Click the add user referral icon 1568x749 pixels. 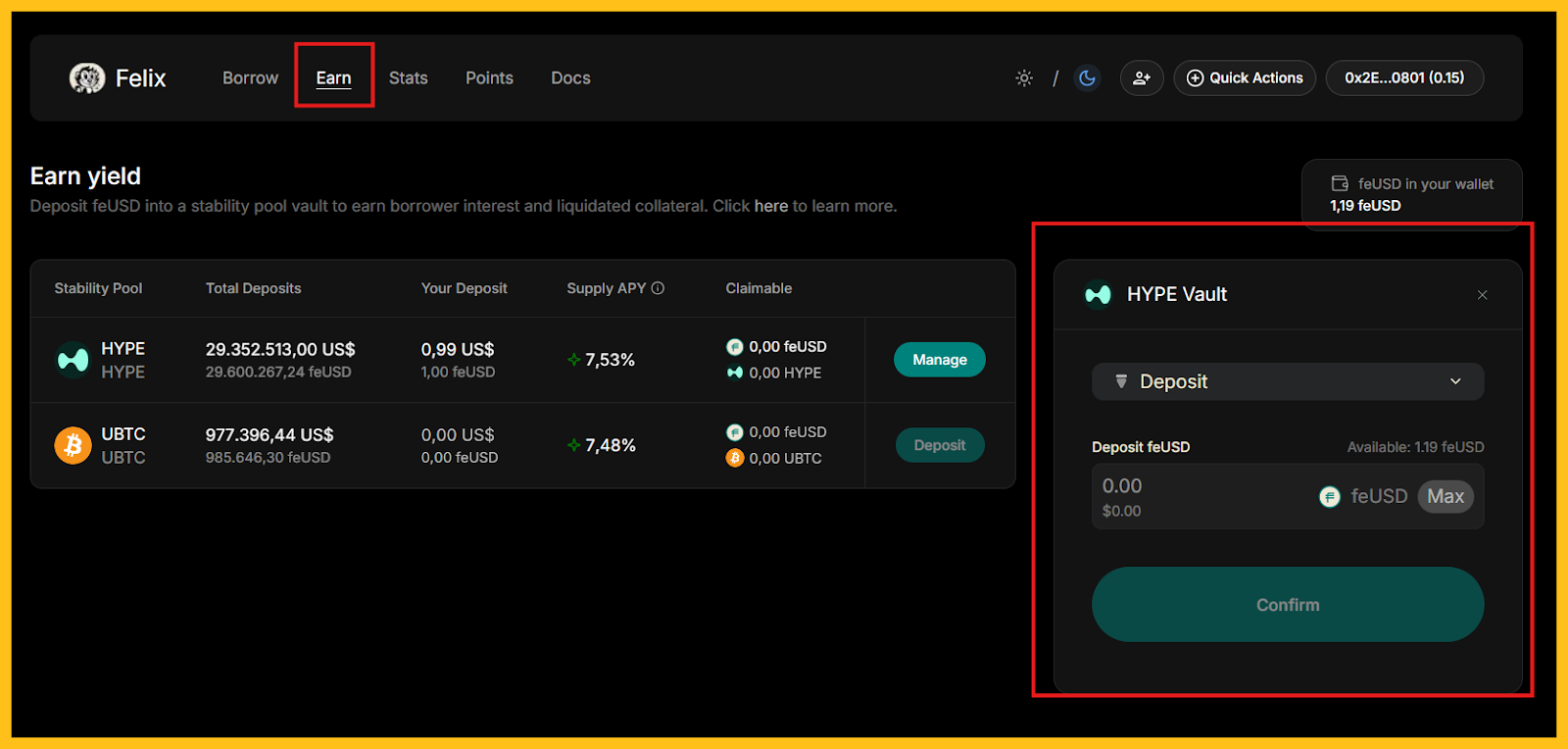[x=1142, y=78]
